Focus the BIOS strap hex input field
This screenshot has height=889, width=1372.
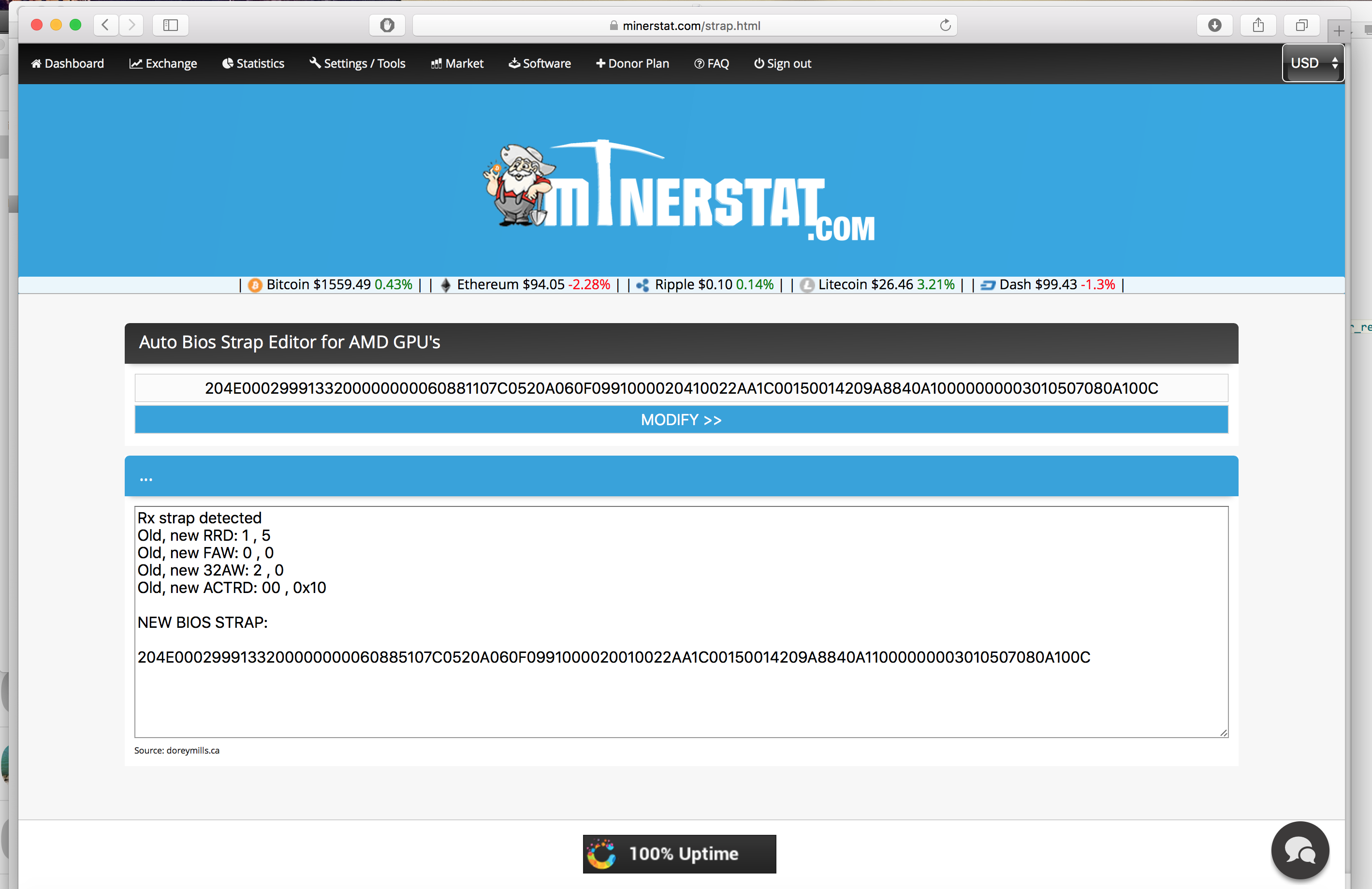[681, 388]
